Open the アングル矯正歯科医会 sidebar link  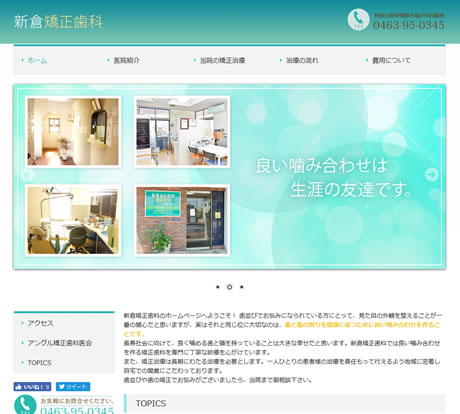pyautogui.click(x=60, y=343)
